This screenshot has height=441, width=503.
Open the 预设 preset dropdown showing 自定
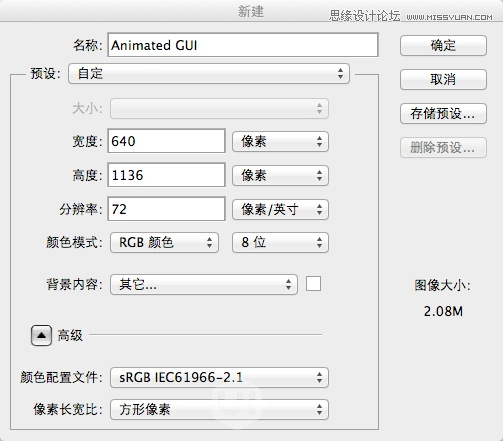coord(209,73)
